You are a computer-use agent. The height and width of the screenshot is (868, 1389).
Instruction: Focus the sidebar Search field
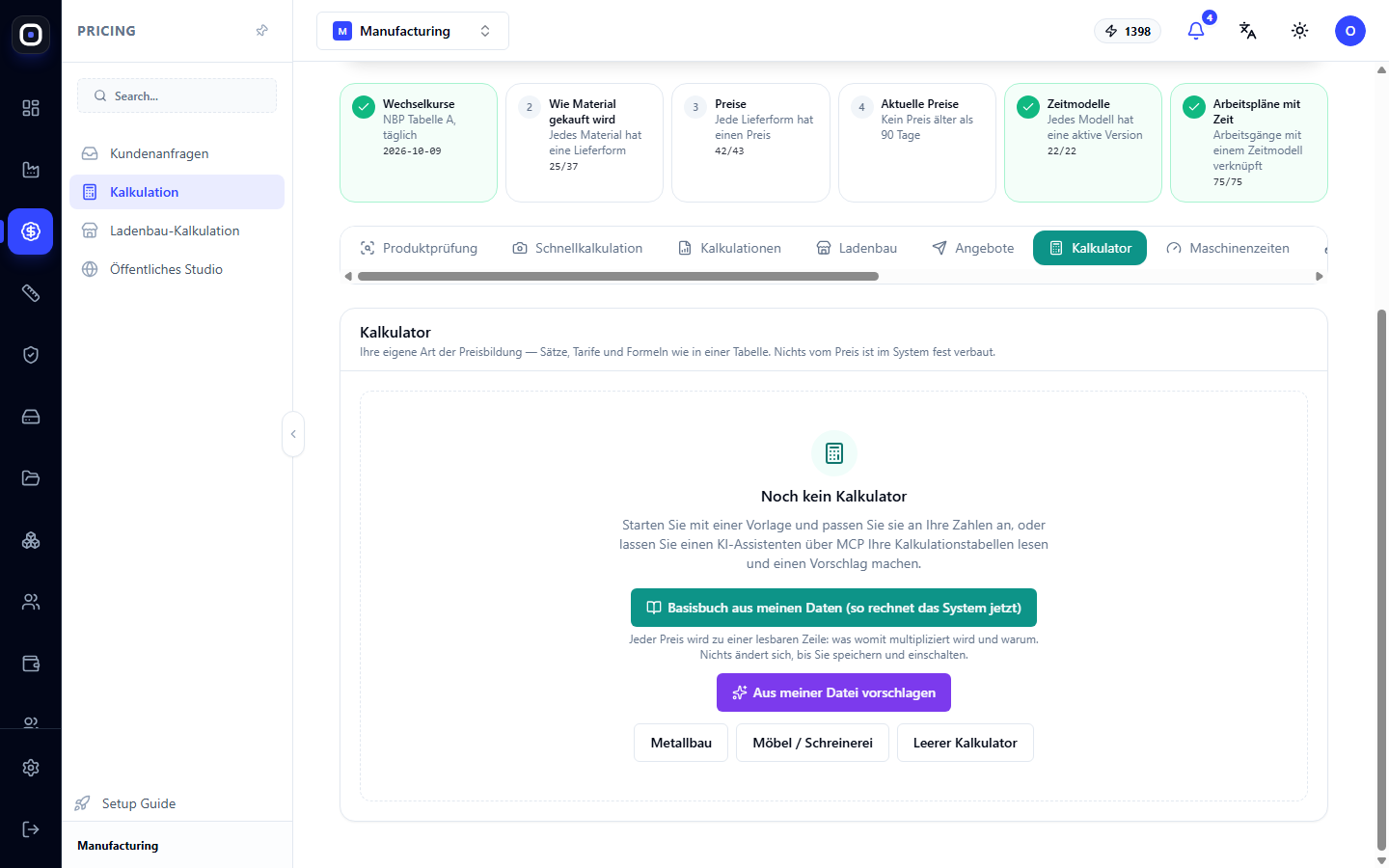pos(177,95)
